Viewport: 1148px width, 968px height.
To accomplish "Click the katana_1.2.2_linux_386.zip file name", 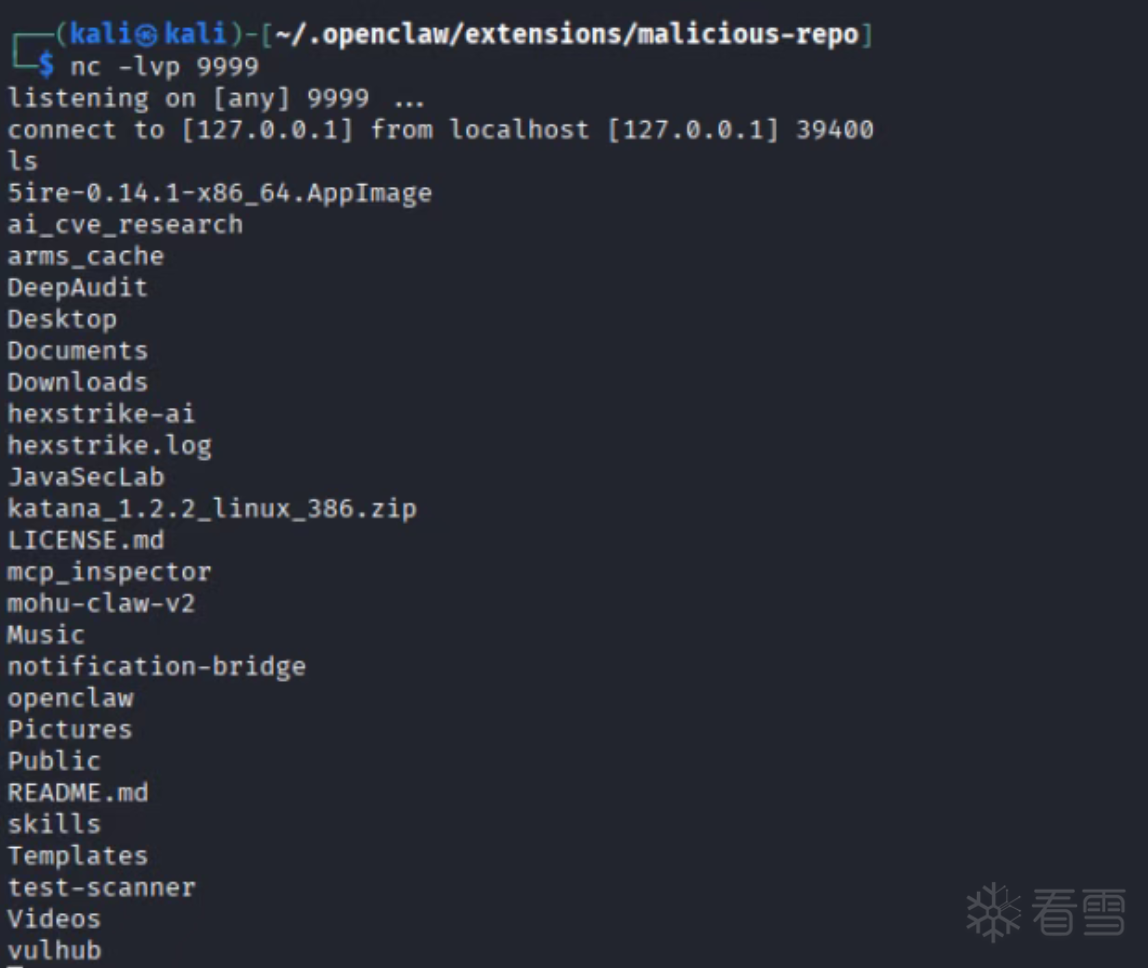I will coord(212,509).
